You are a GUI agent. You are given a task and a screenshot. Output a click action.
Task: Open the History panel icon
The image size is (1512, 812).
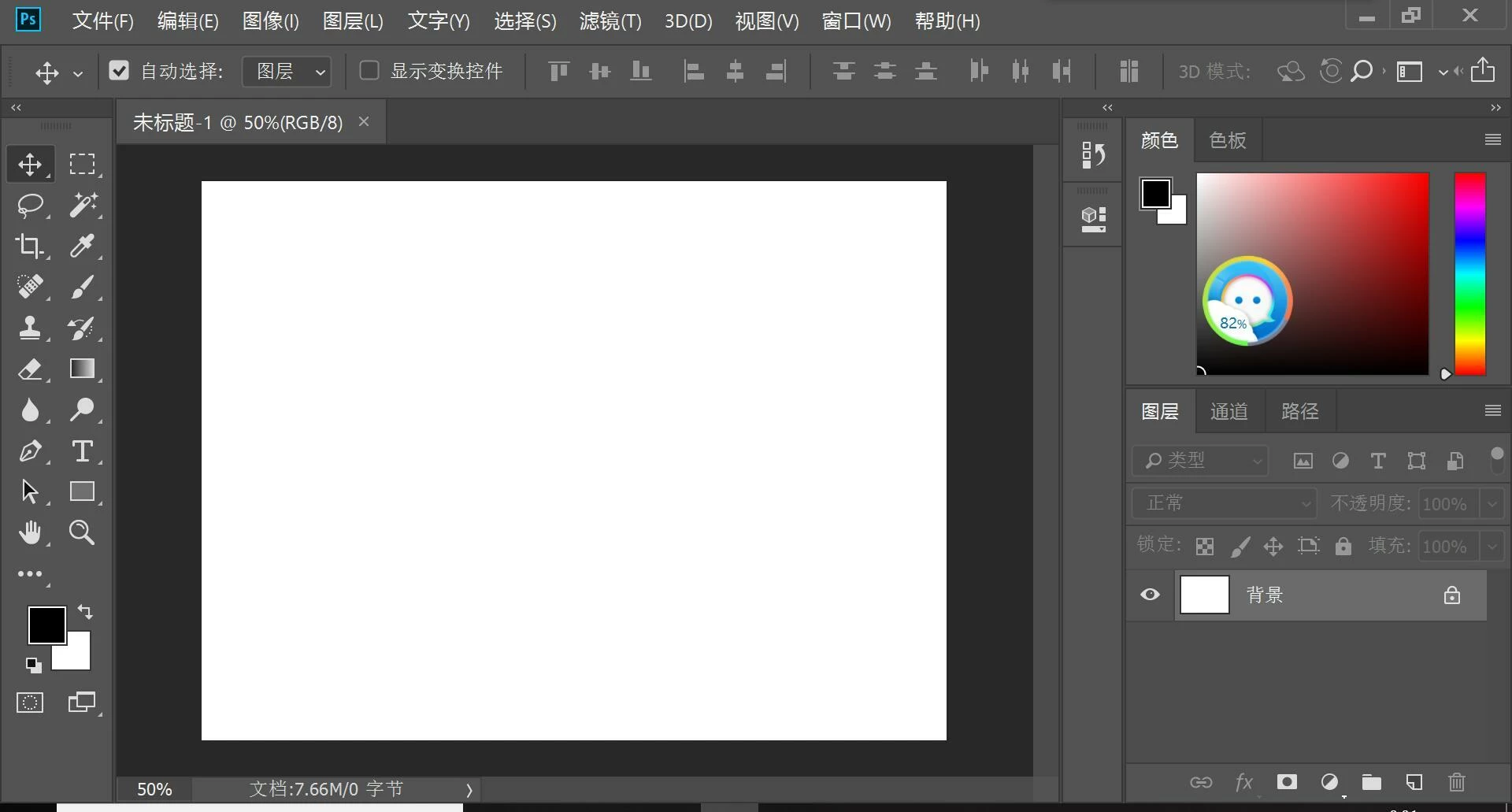coord(1093,155)
